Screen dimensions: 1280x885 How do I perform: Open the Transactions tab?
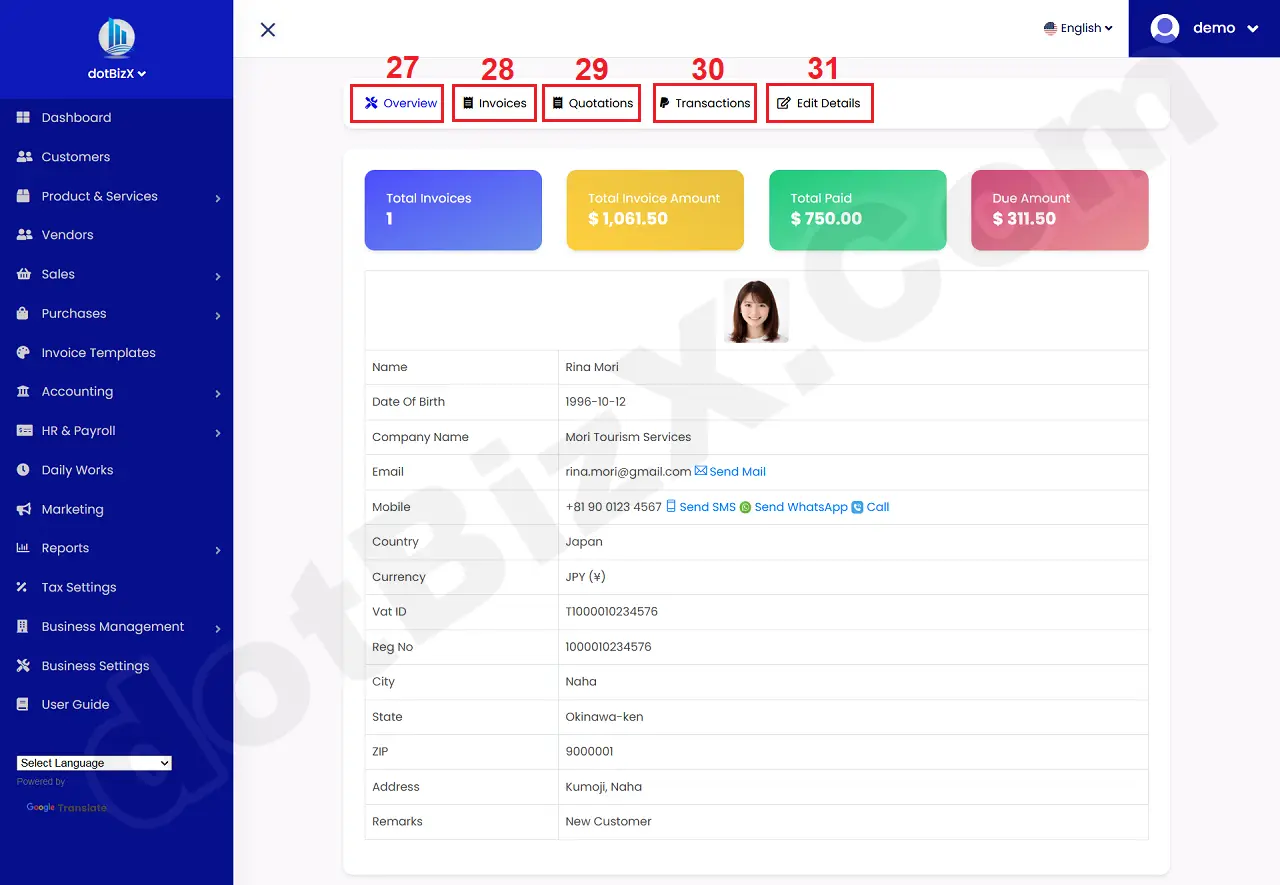pos(705,103)
